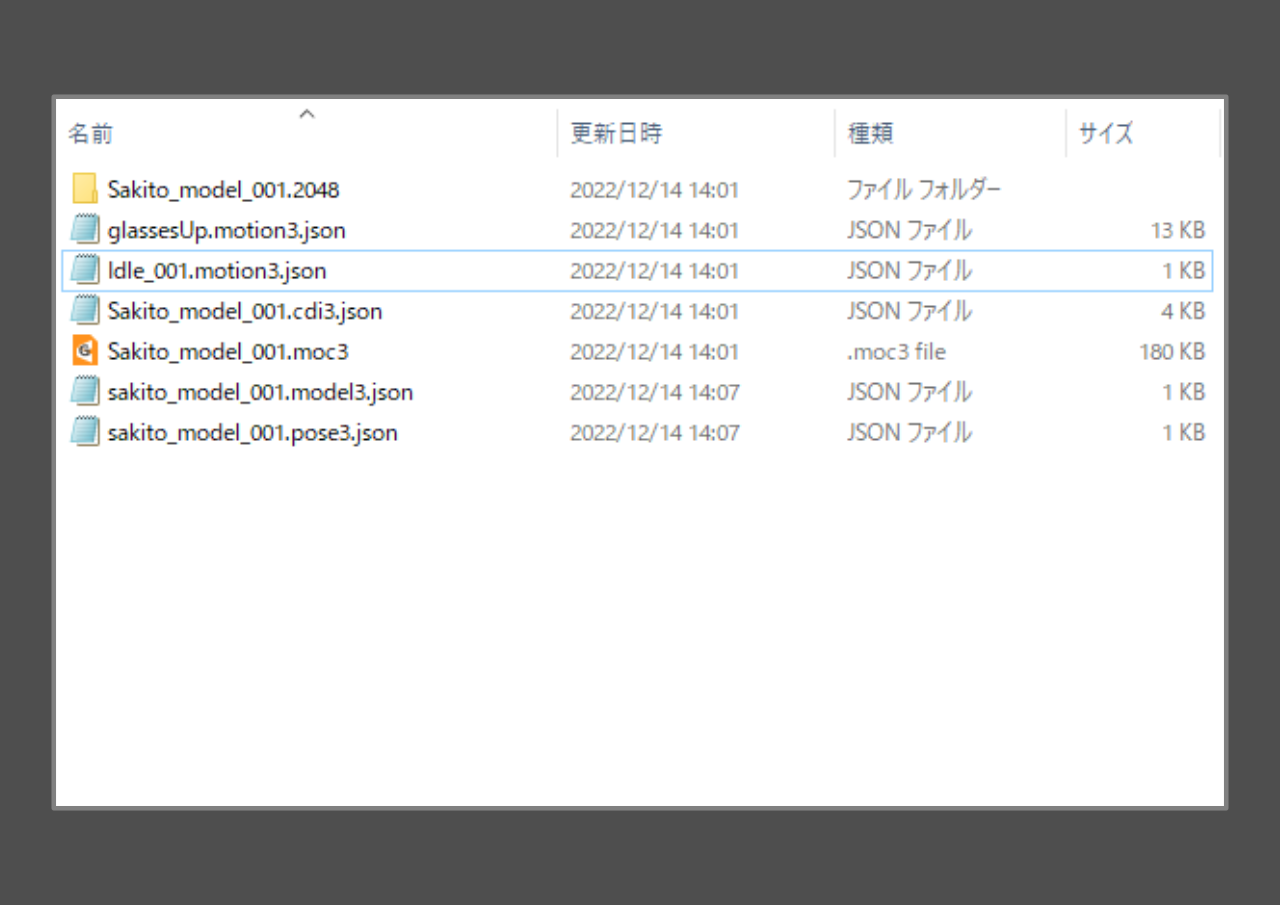Viewport: 1280px width, 905px height.
Task: Click the date of Idle_001.motion3.json
Action: [654, 271]
